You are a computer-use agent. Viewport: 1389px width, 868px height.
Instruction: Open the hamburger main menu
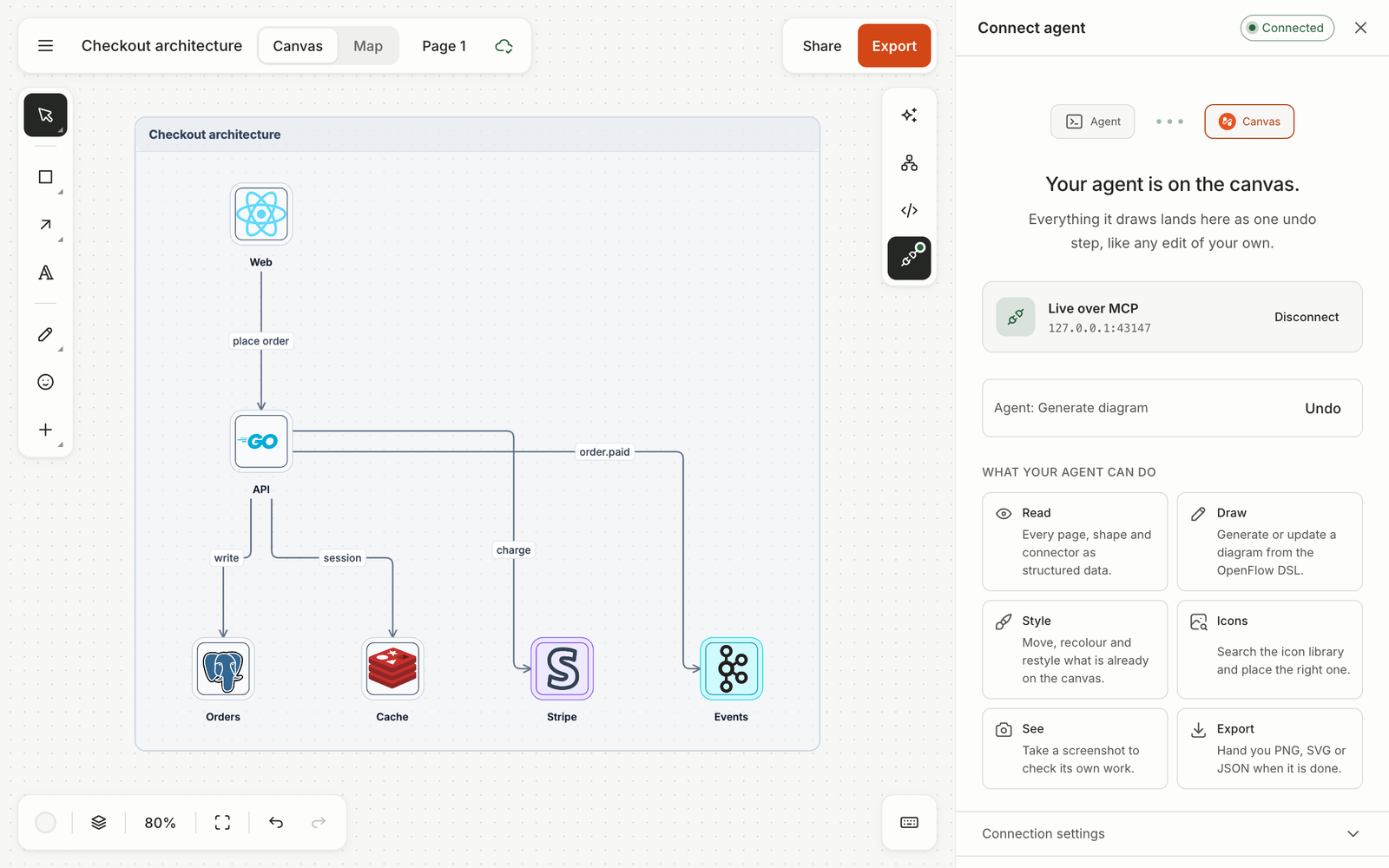[46, 46]
